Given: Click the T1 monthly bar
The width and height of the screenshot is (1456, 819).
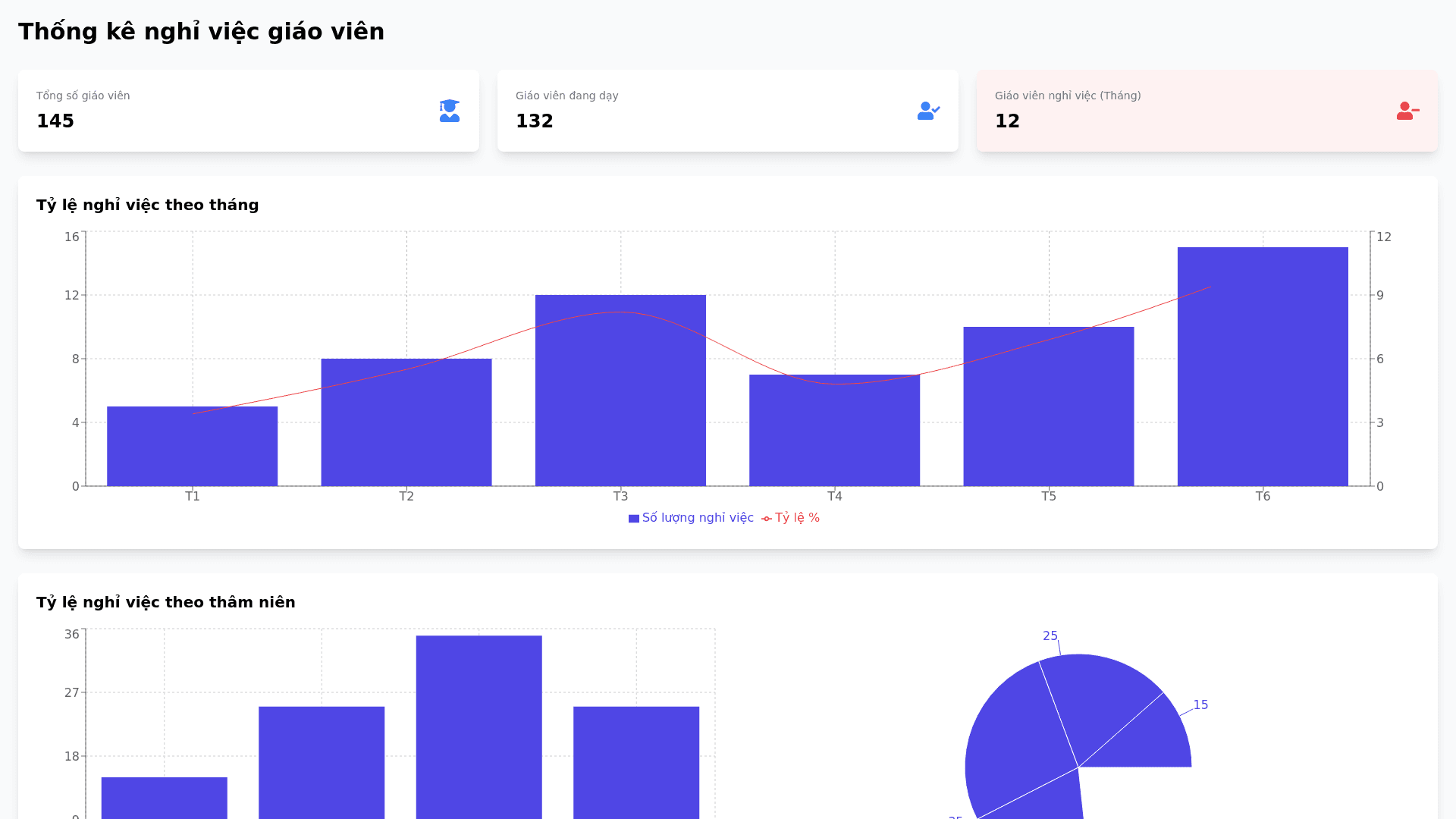Looking at the screenshot, I should (192, 446).
